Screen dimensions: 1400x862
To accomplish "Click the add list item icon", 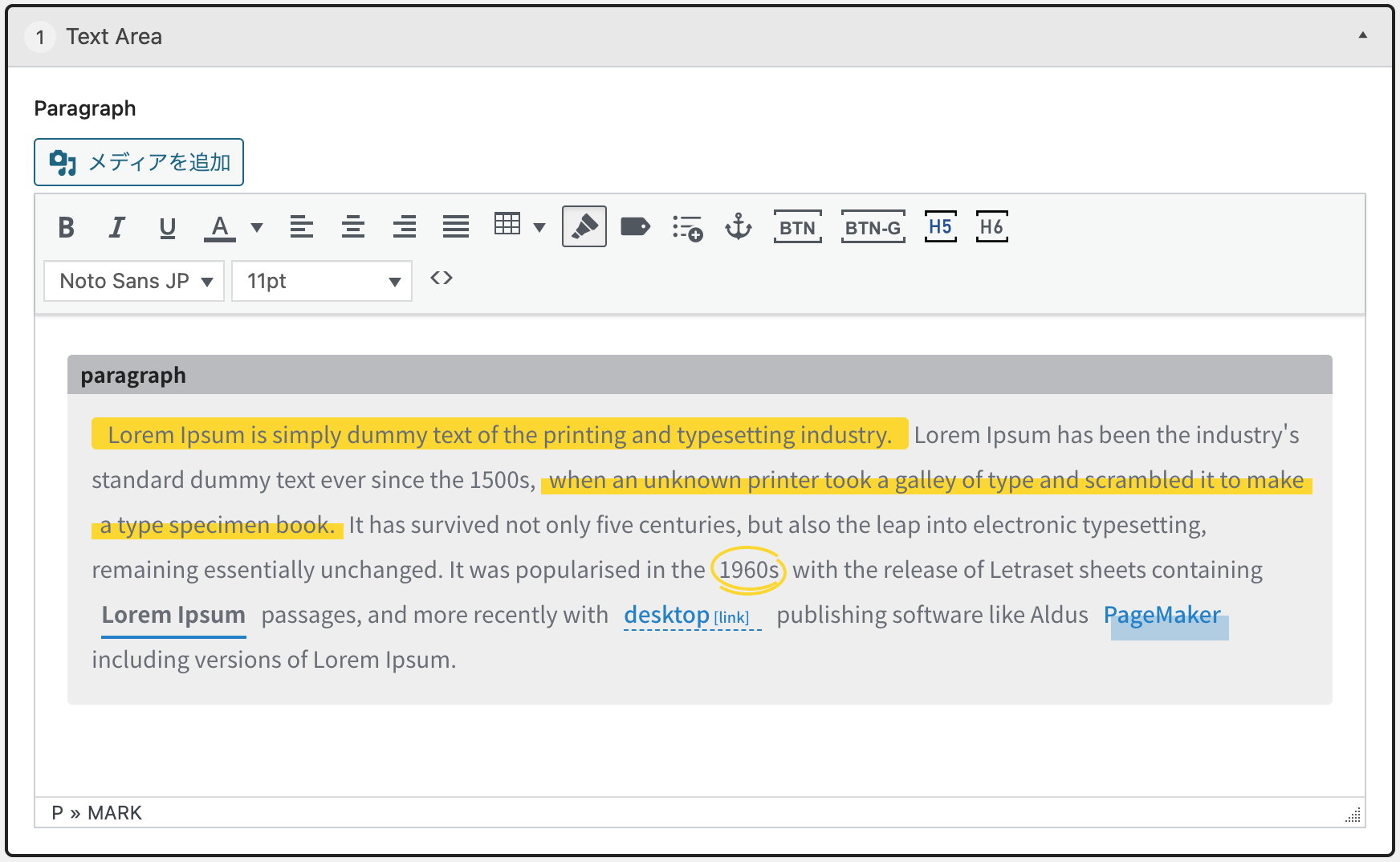I will pyautogui.click(x=687, y=228).
